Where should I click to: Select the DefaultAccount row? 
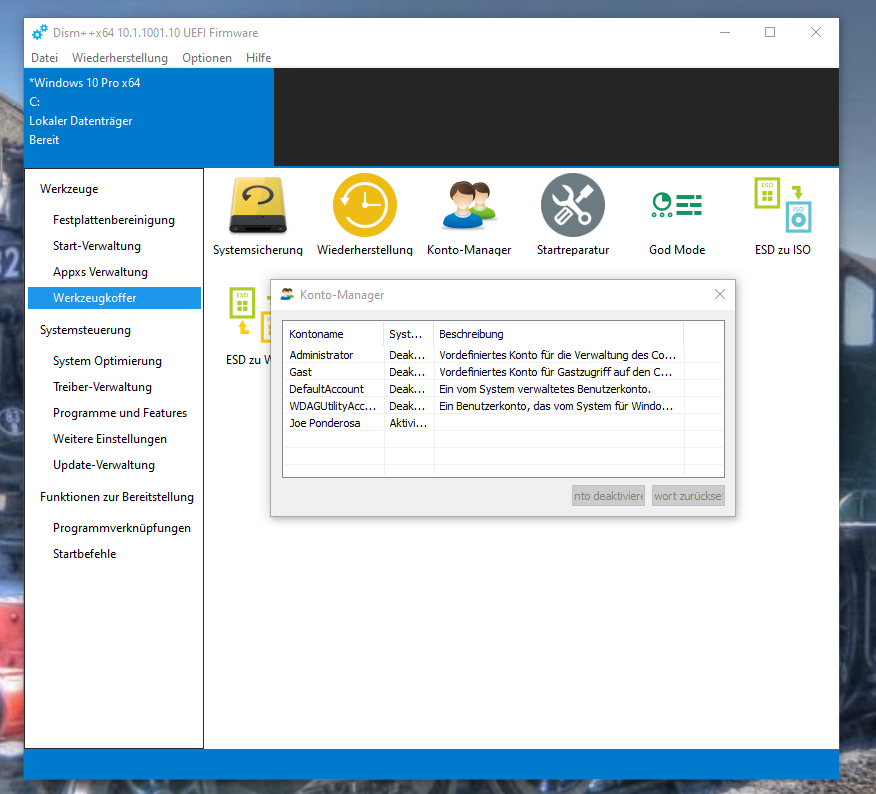(x=503, y=389)
